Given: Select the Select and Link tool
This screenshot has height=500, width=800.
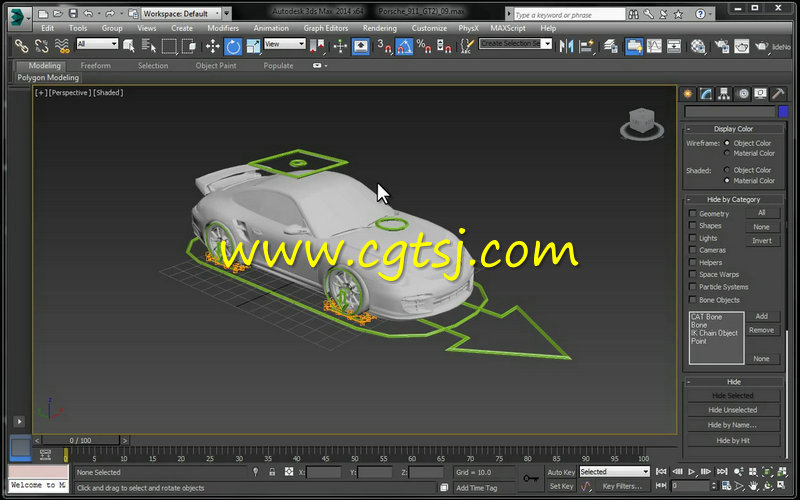Looking at the screenshot, I should tap(21, 46).
